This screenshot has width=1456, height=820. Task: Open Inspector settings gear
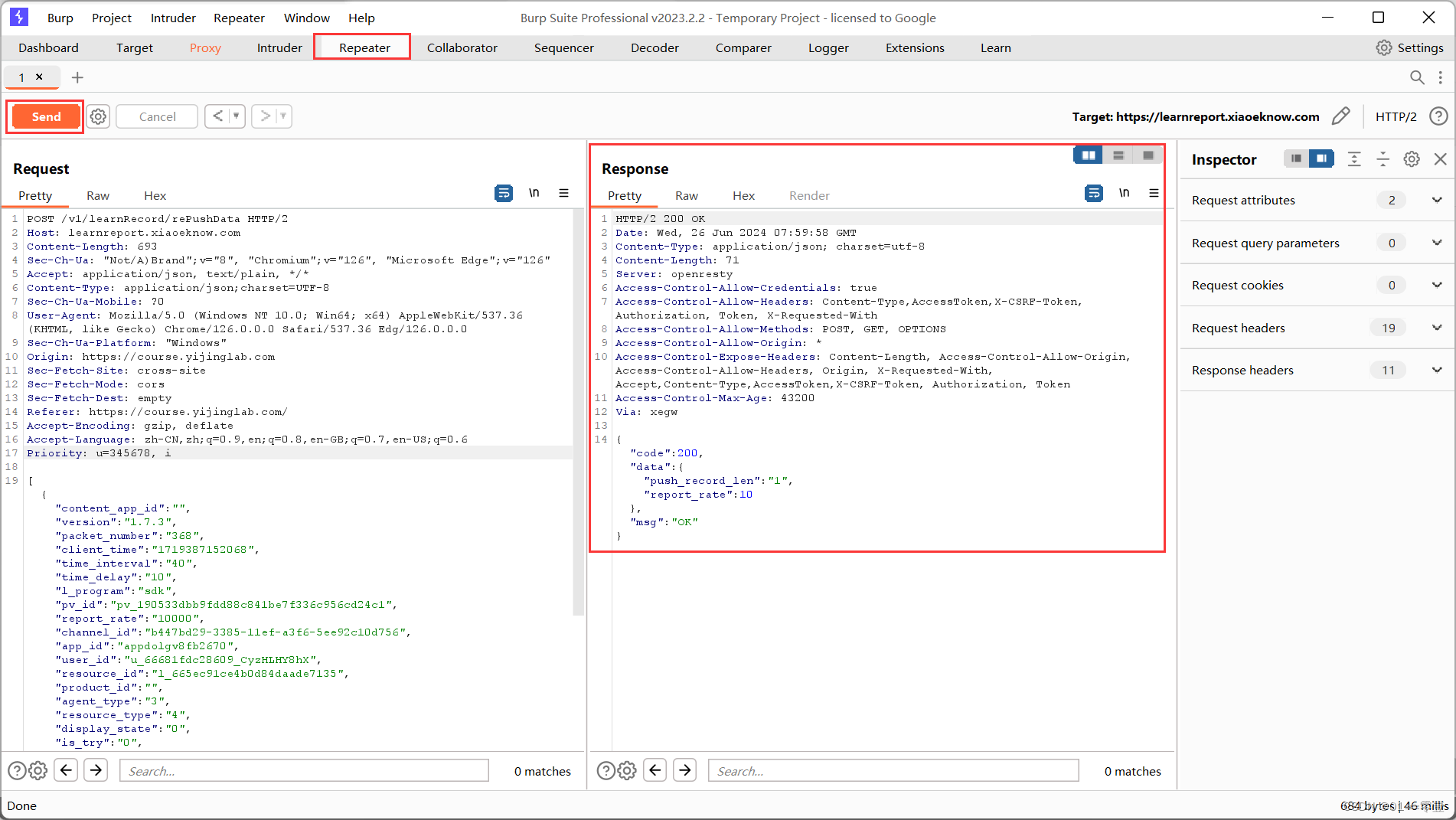pyautogui.click(x=1412, y=158)
